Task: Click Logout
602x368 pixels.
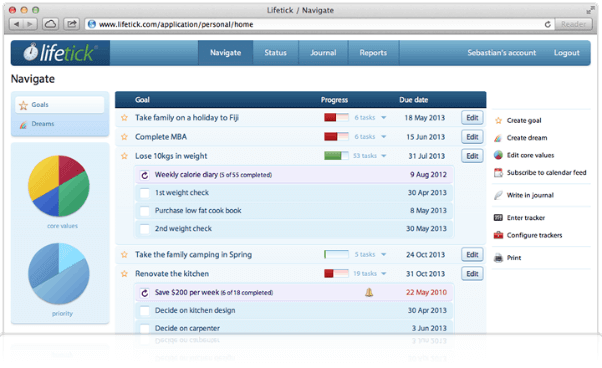Action: (x=567, y=53)
